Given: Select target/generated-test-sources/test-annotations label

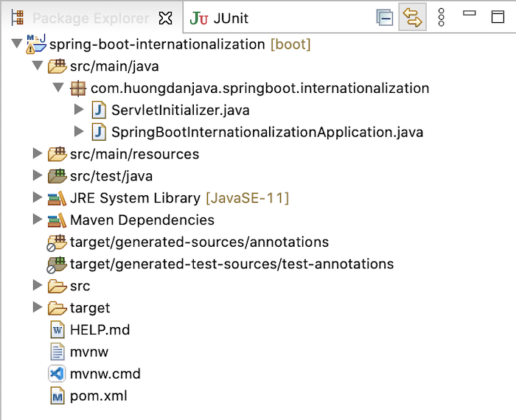Looking at the screenshot, I should (232, 264).
